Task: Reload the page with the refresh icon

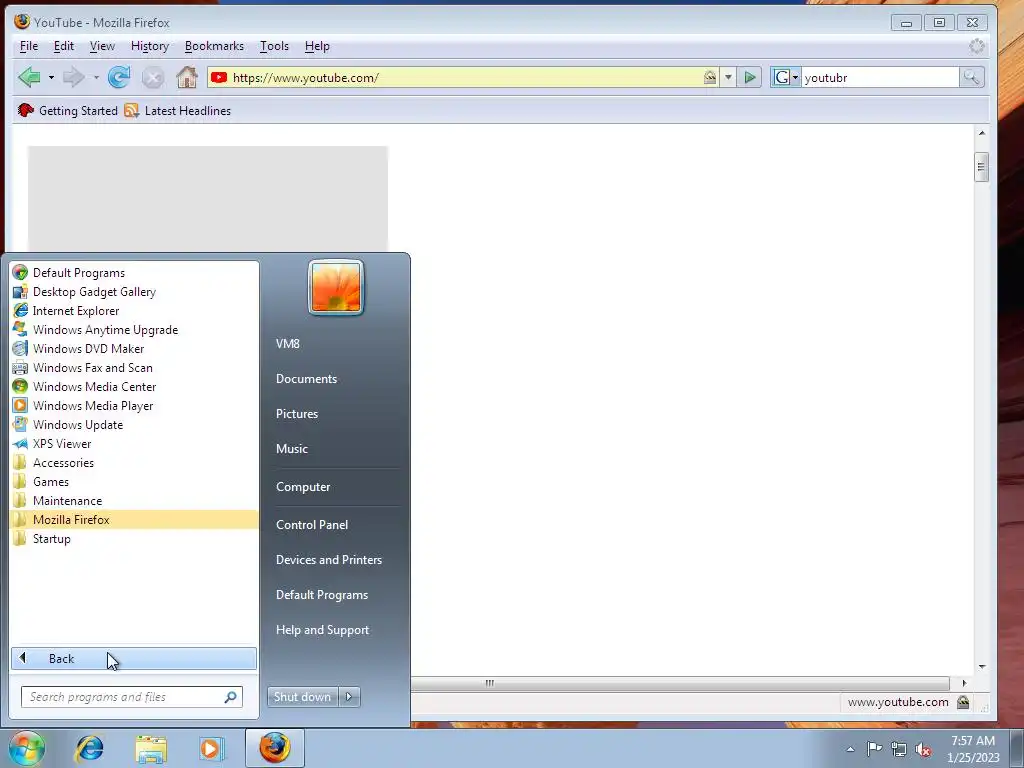Action: pos(119,77)
